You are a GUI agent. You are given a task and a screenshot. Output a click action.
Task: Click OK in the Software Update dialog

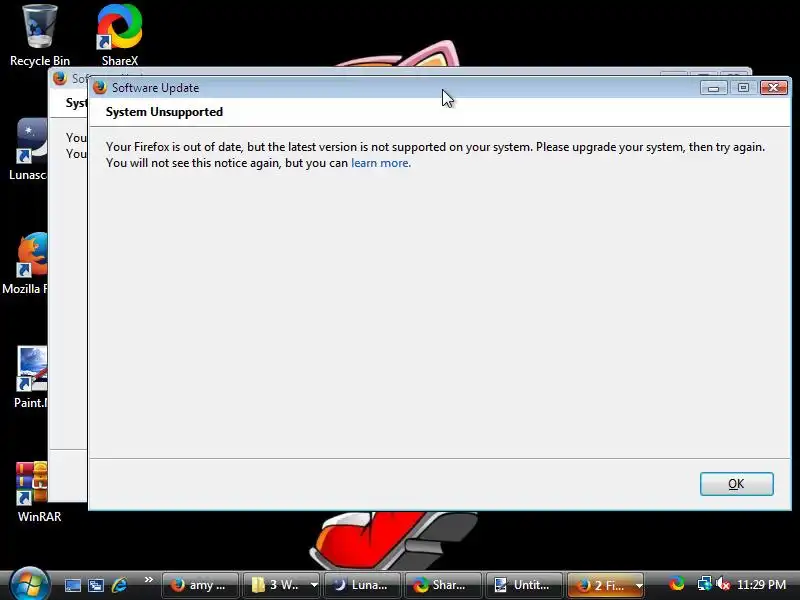(x=736, y=484)
